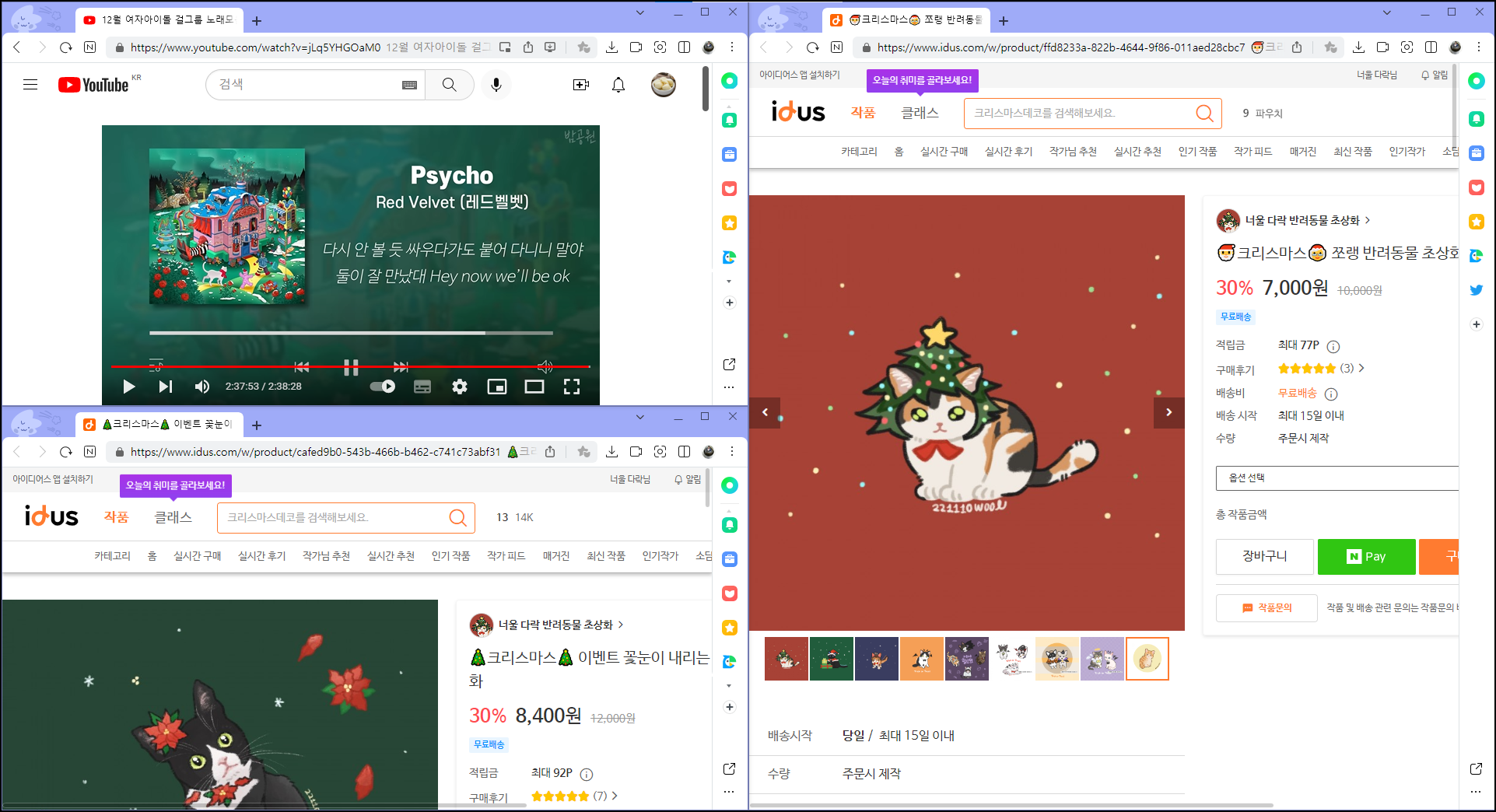1496x812 pixels.
Task: Show 배송비 info icon in right window
Action: [x=1331, y=394]
